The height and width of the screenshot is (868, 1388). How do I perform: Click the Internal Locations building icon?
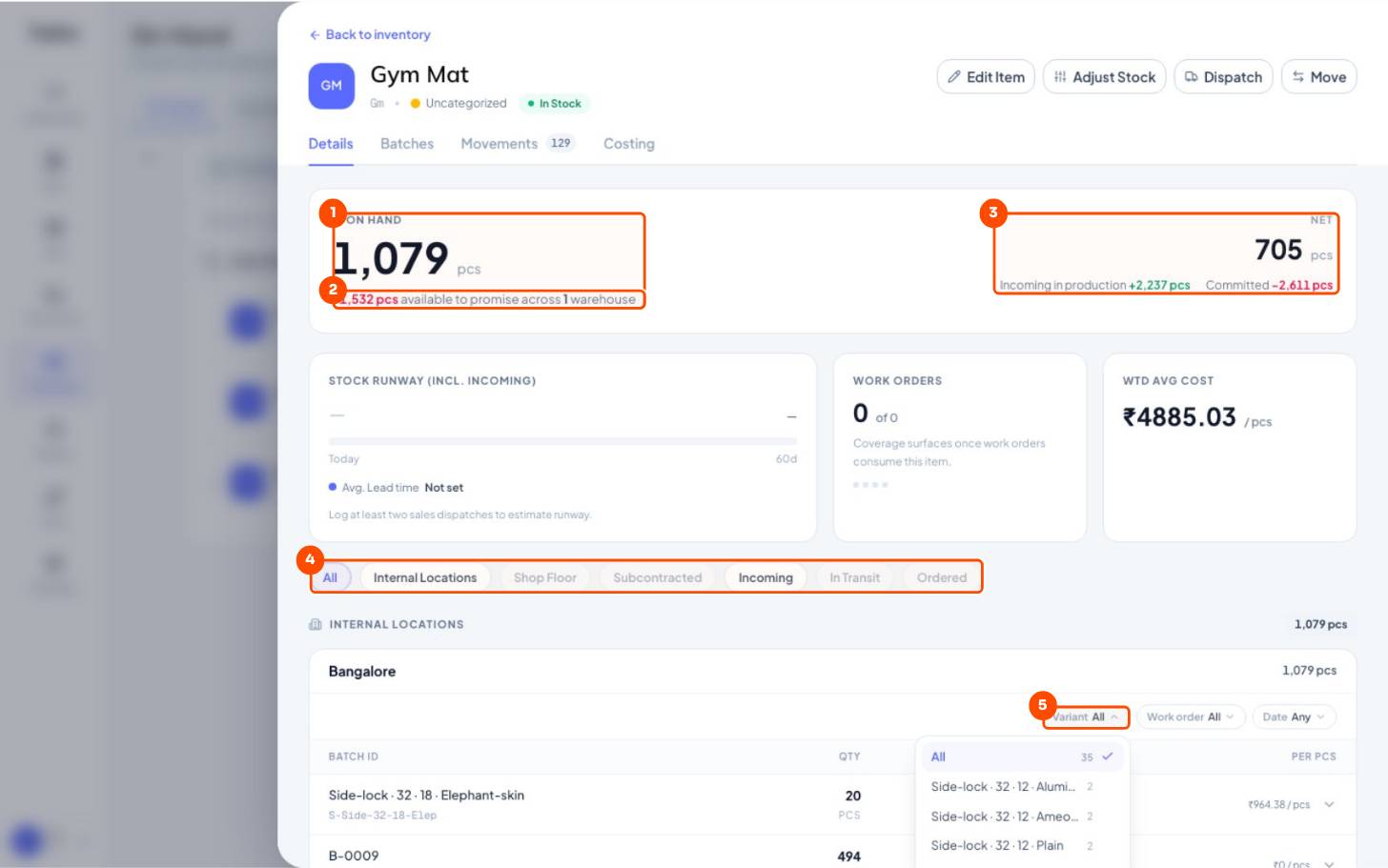click(x=316, y=625)
